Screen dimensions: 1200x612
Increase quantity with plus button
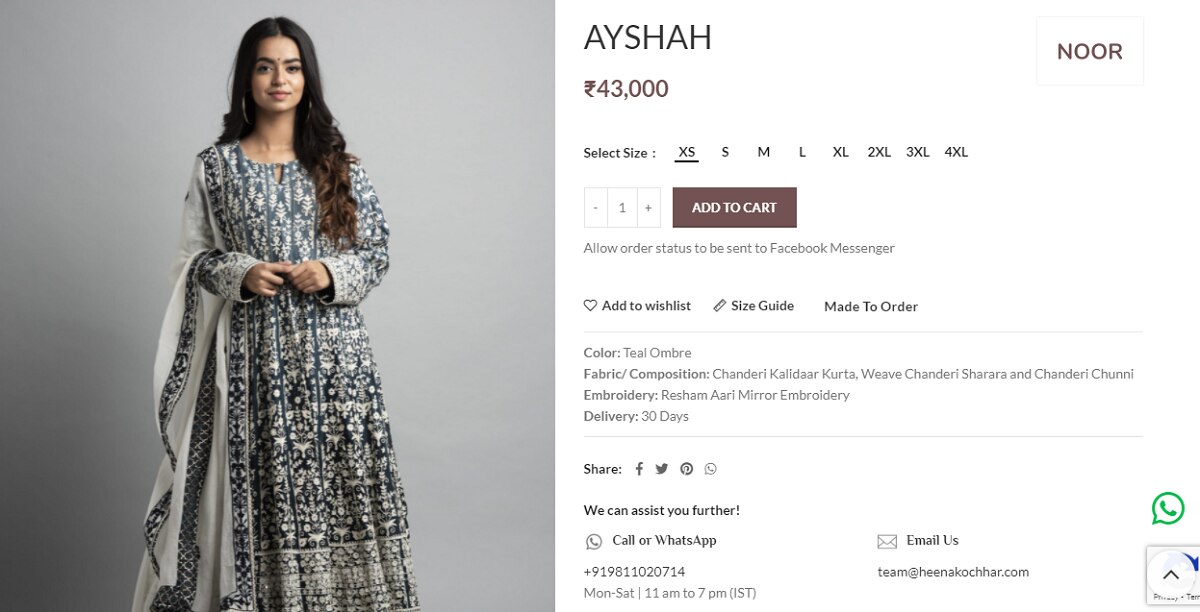point(648,207)
